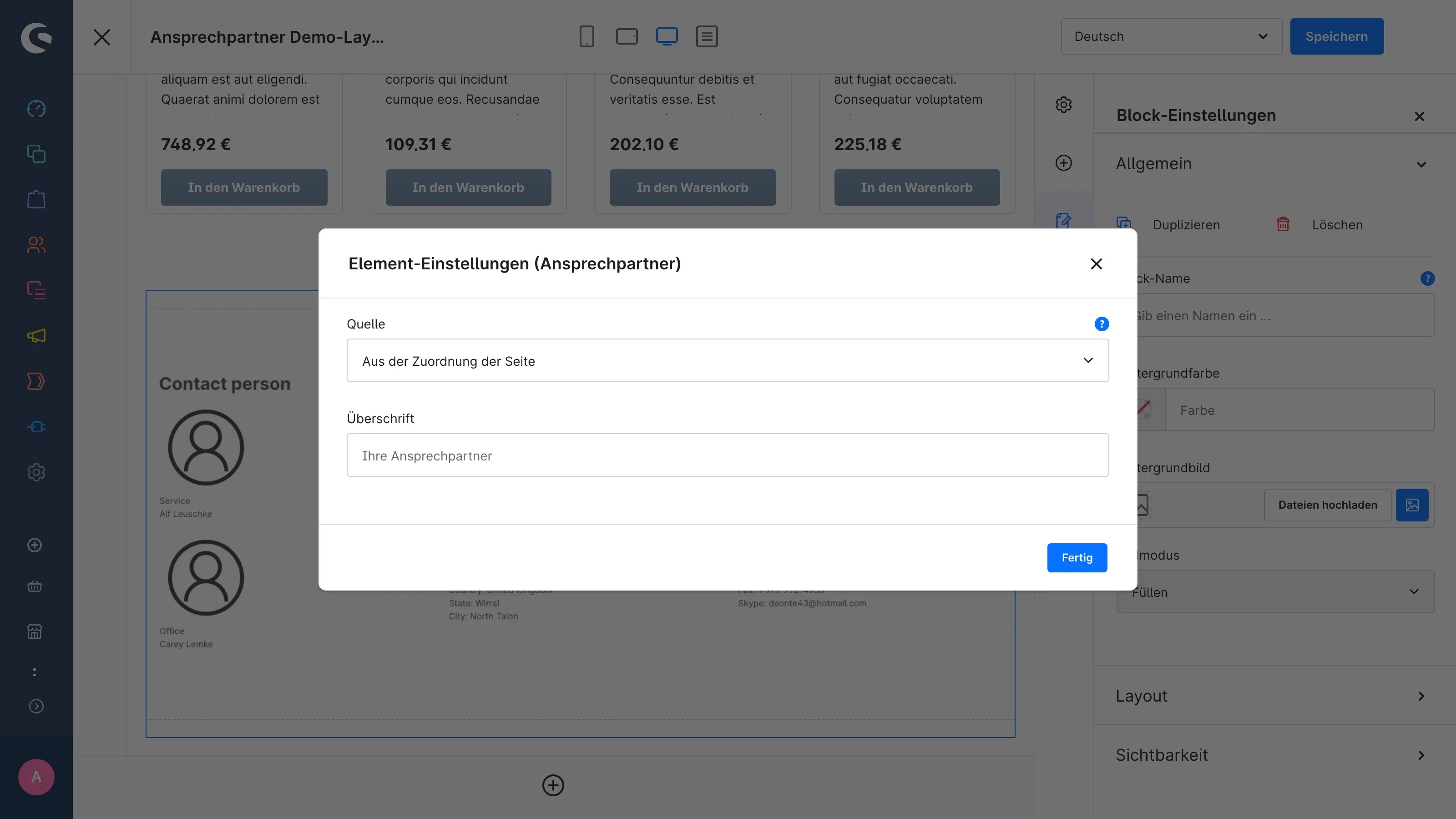1456x819 pixels.
Task: Open the user avatar A
Action: tap(36, 777)
